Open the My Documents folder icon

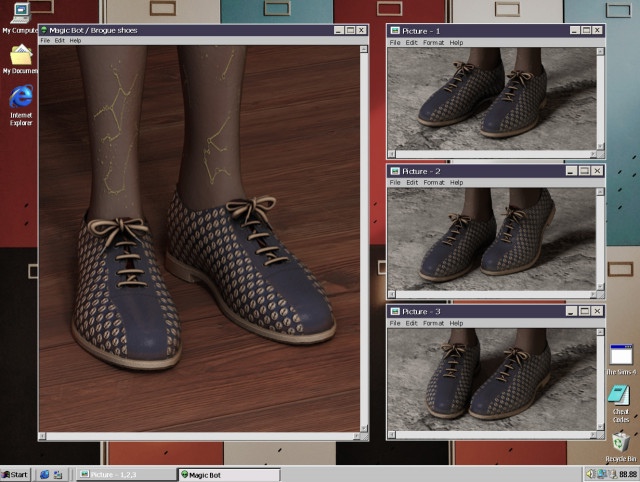(20, 56)
